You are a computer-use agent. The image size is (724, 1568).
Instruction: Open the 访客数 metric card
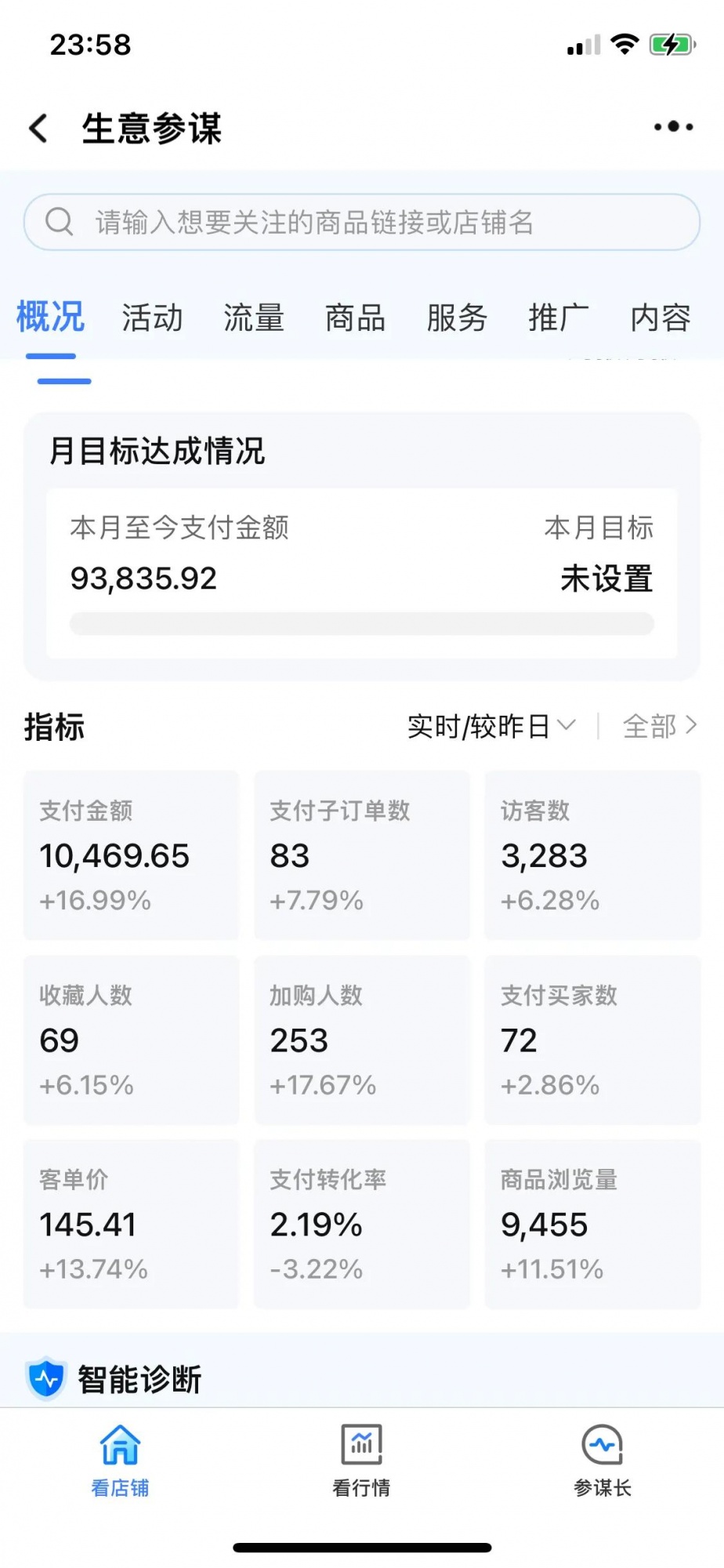(x=592, y=855)
